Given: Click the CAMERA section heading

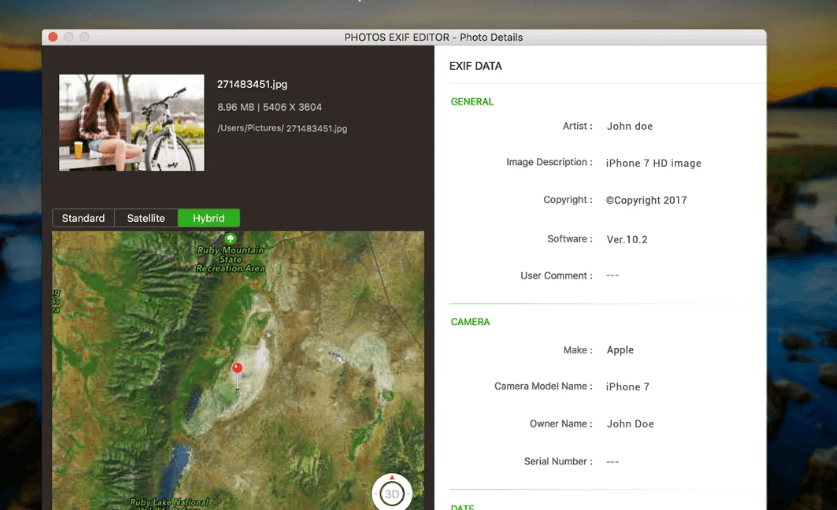Looking at the screenshot, I should (x=470, y=321).
